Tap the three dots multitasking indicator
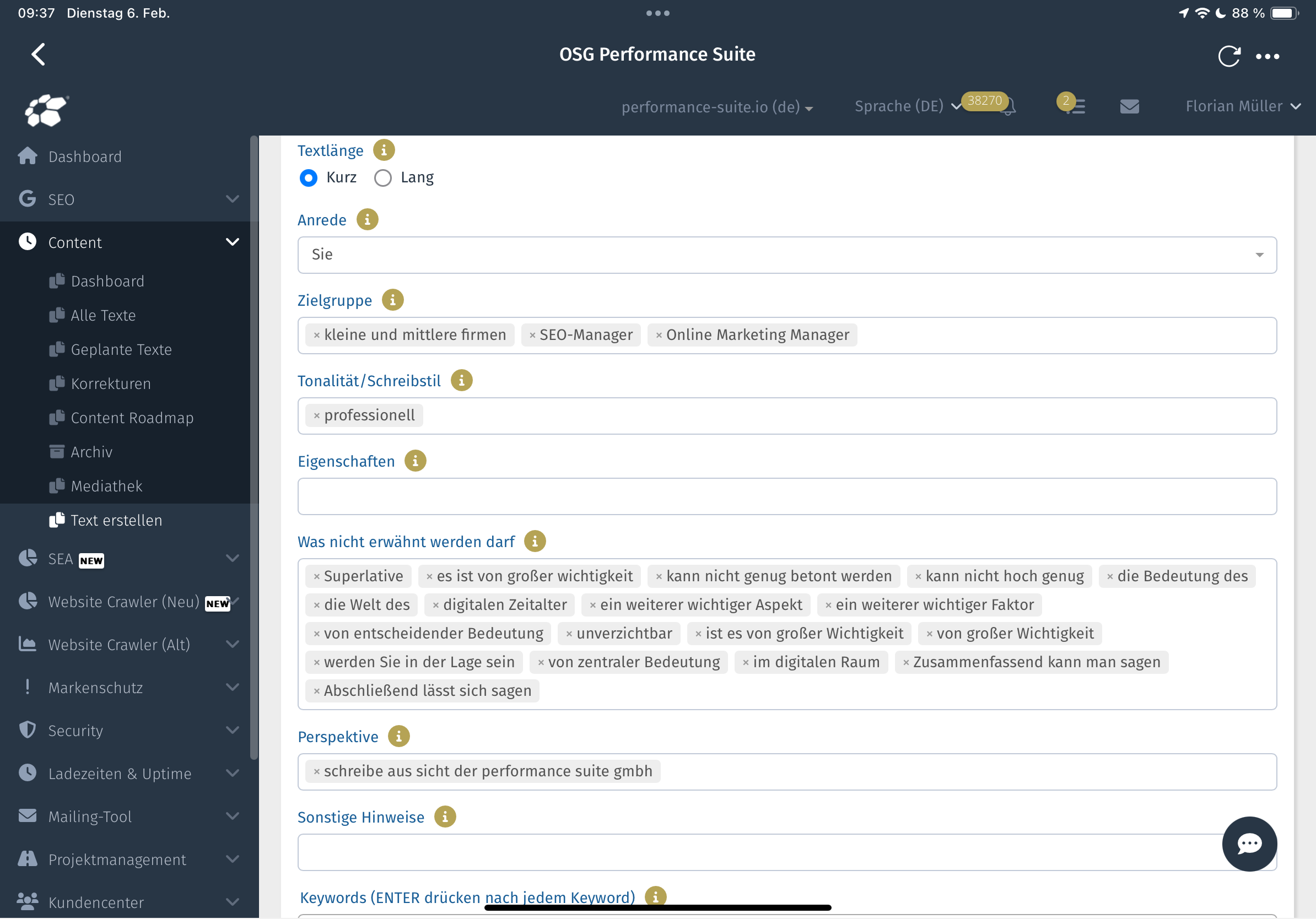The height and width of the screenshot is (919, 1316). 657,13
